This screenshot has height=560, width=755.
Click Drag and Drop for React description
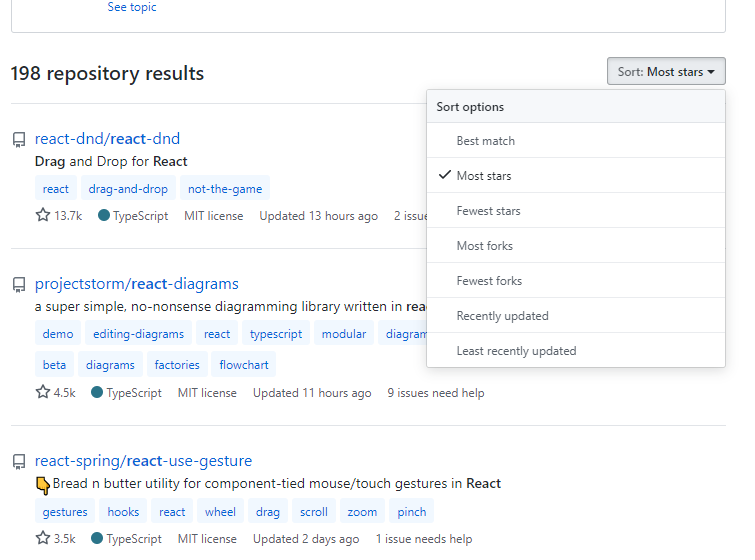click(111, 161)
